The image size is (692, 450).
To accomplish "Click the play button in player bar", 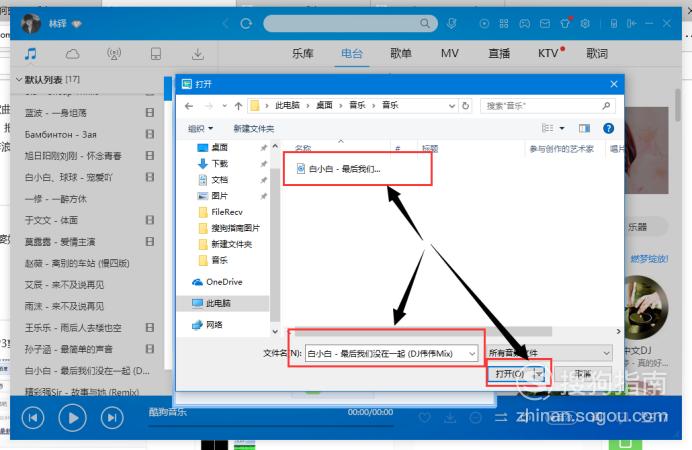I will coord(72,417).
